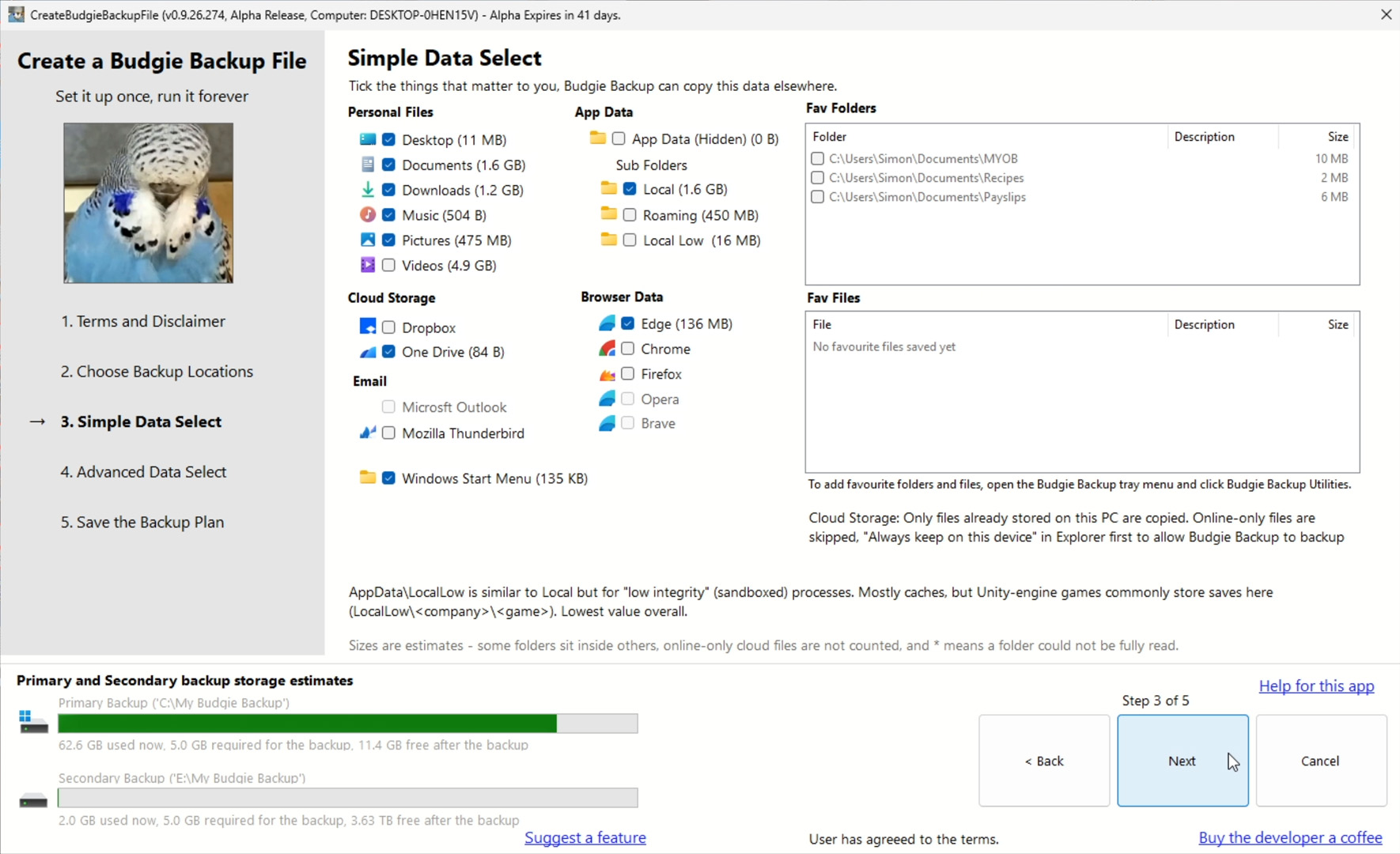Enable the Chrome browser data checkbox
Screen dimensions: 1400x854
pos(628,349)
